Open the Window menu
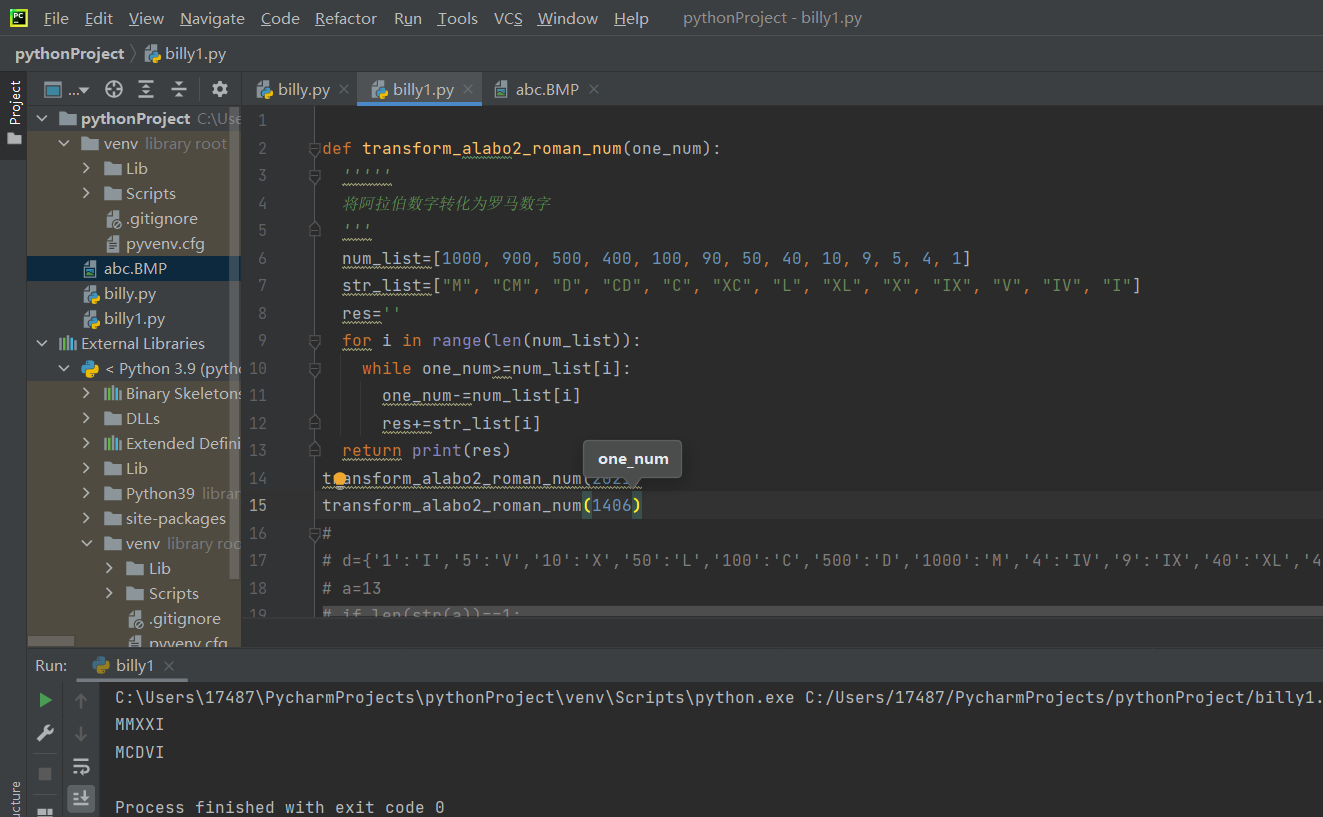Image resolution: width=1323 pixels, height=817 pixels. pos(569,18)
